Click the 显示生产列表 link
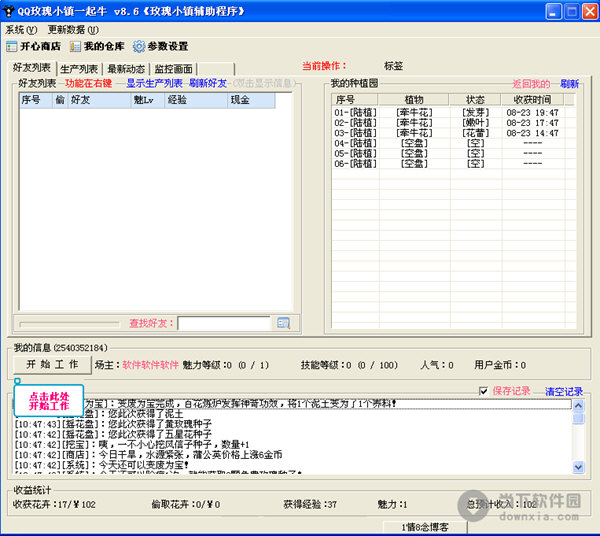Screen dimensions: 600x536 point(154,83)
